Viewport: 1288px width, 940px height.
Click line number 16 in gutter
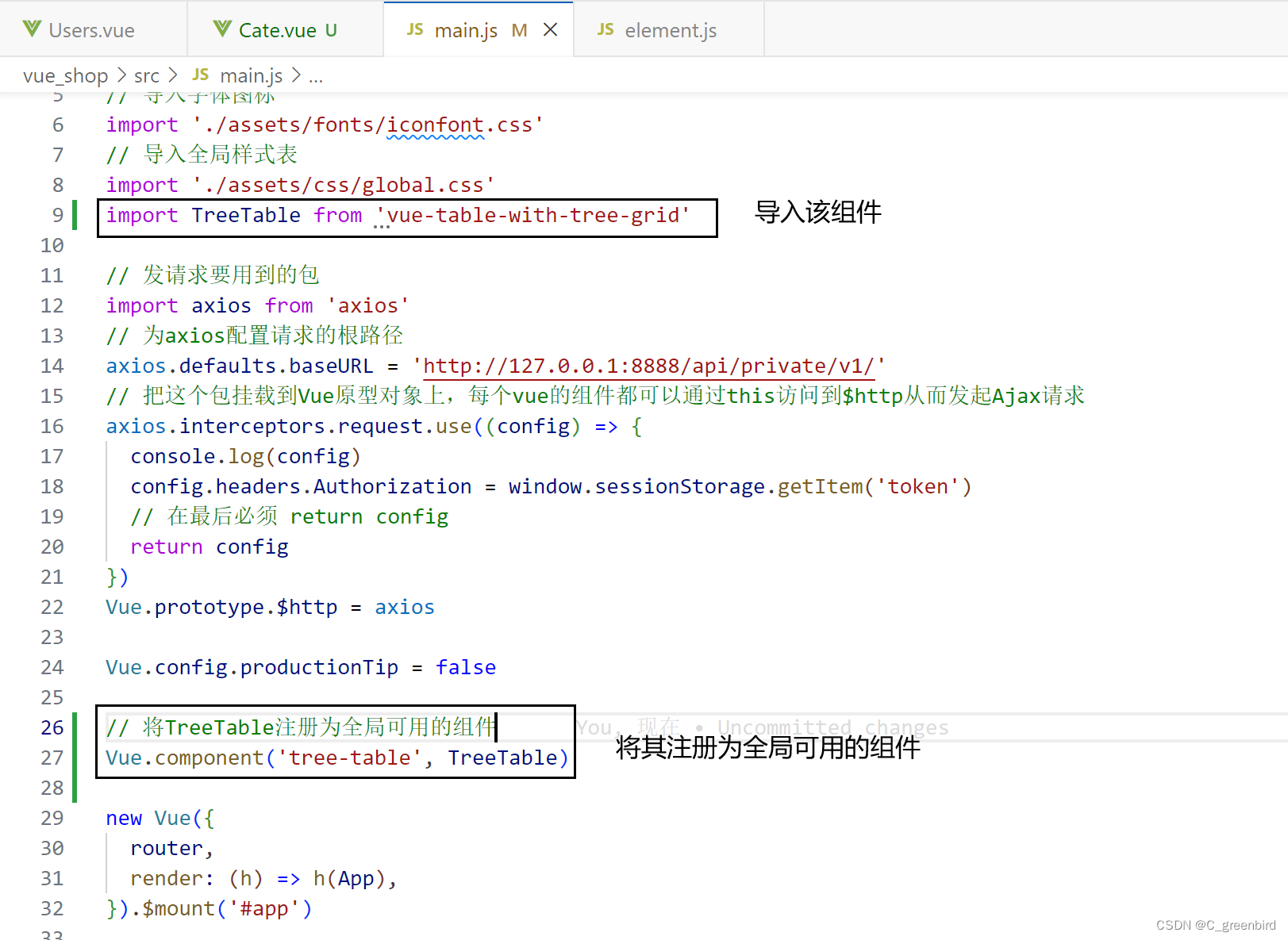52,426
